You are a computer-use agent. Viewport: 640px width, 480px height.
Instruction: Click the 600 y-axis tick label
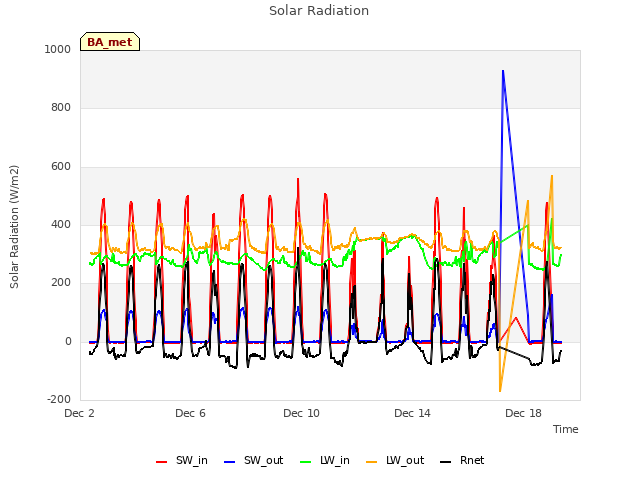coord(61,167)
